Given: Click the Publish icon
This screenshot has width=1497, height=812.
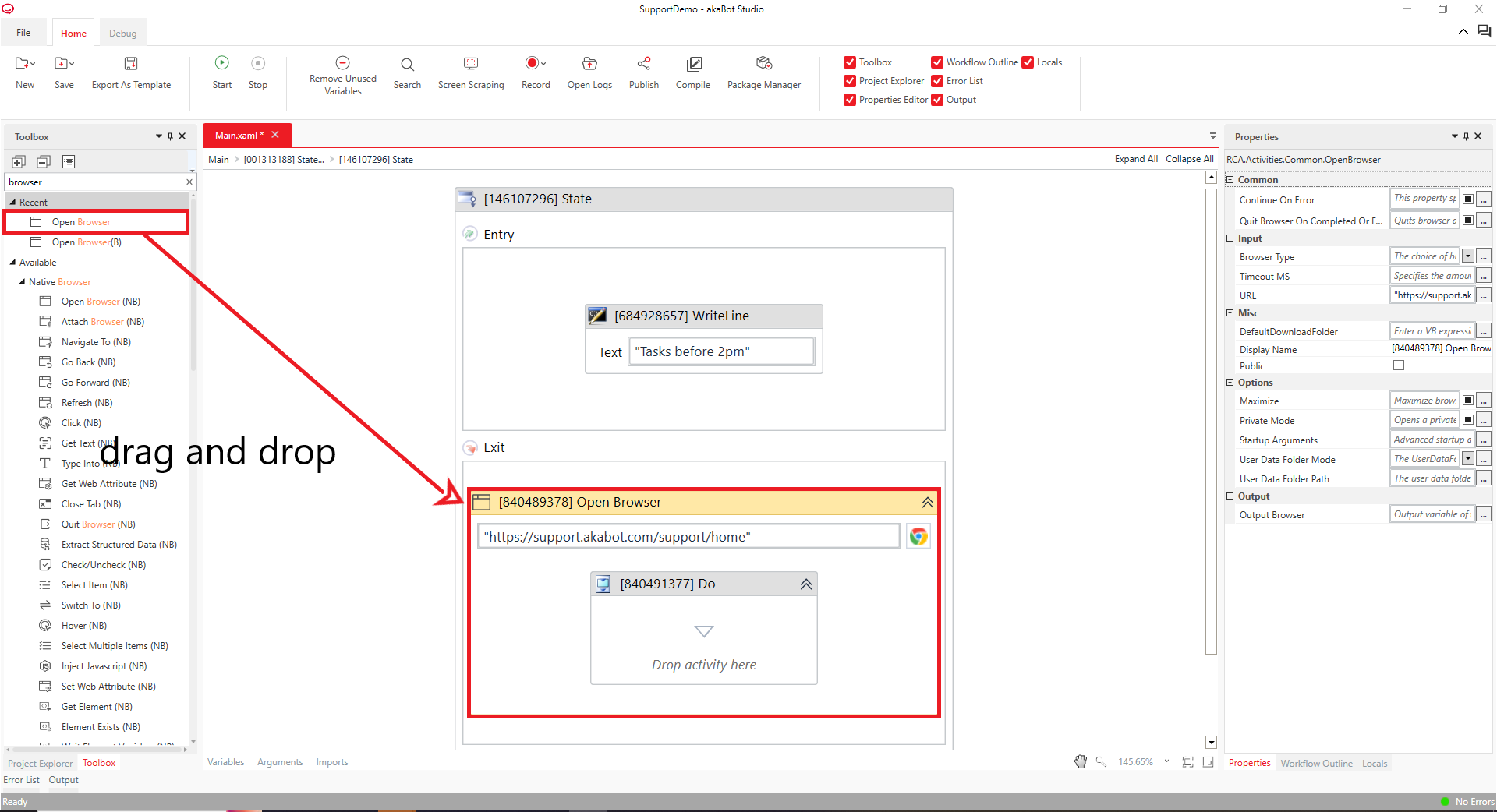Looking at the screenshot, I should [x=644, y=64].
